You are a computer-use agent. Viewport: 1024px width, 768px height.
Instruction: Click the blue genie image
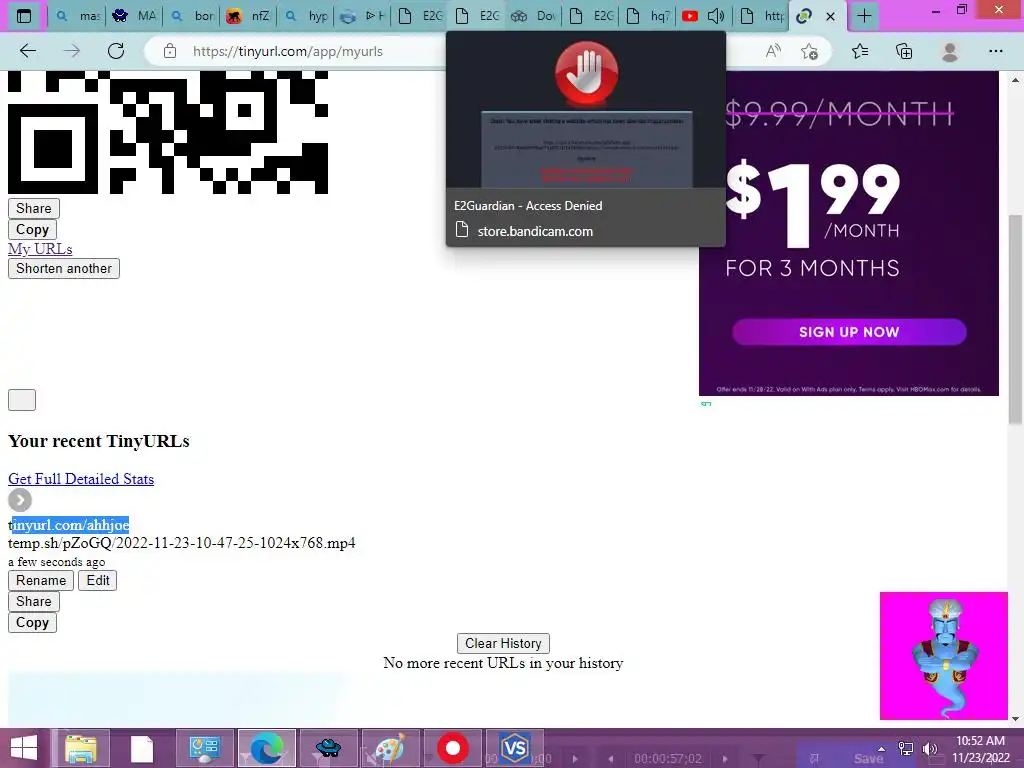tap(944, 656)
